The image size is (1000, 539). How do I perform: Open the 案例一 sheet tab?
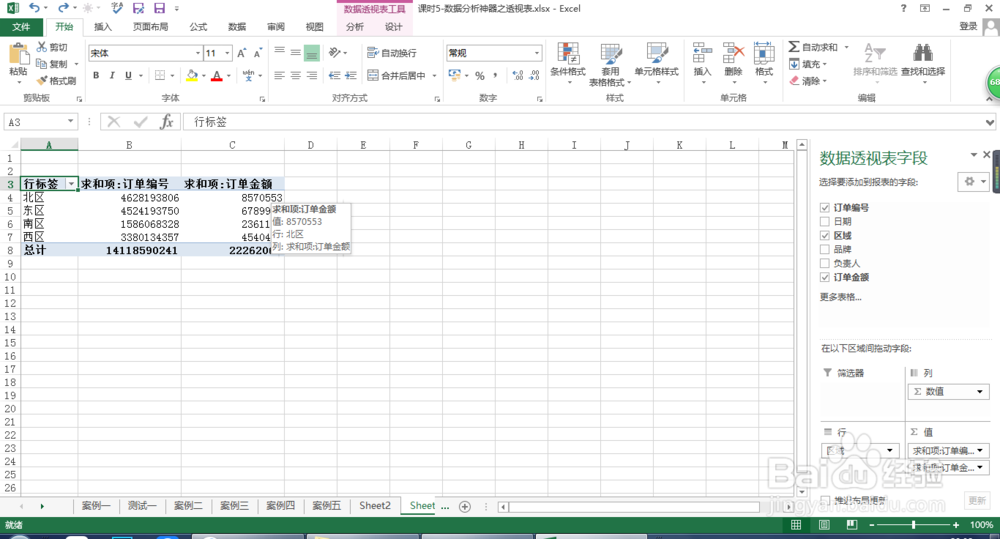96,506
